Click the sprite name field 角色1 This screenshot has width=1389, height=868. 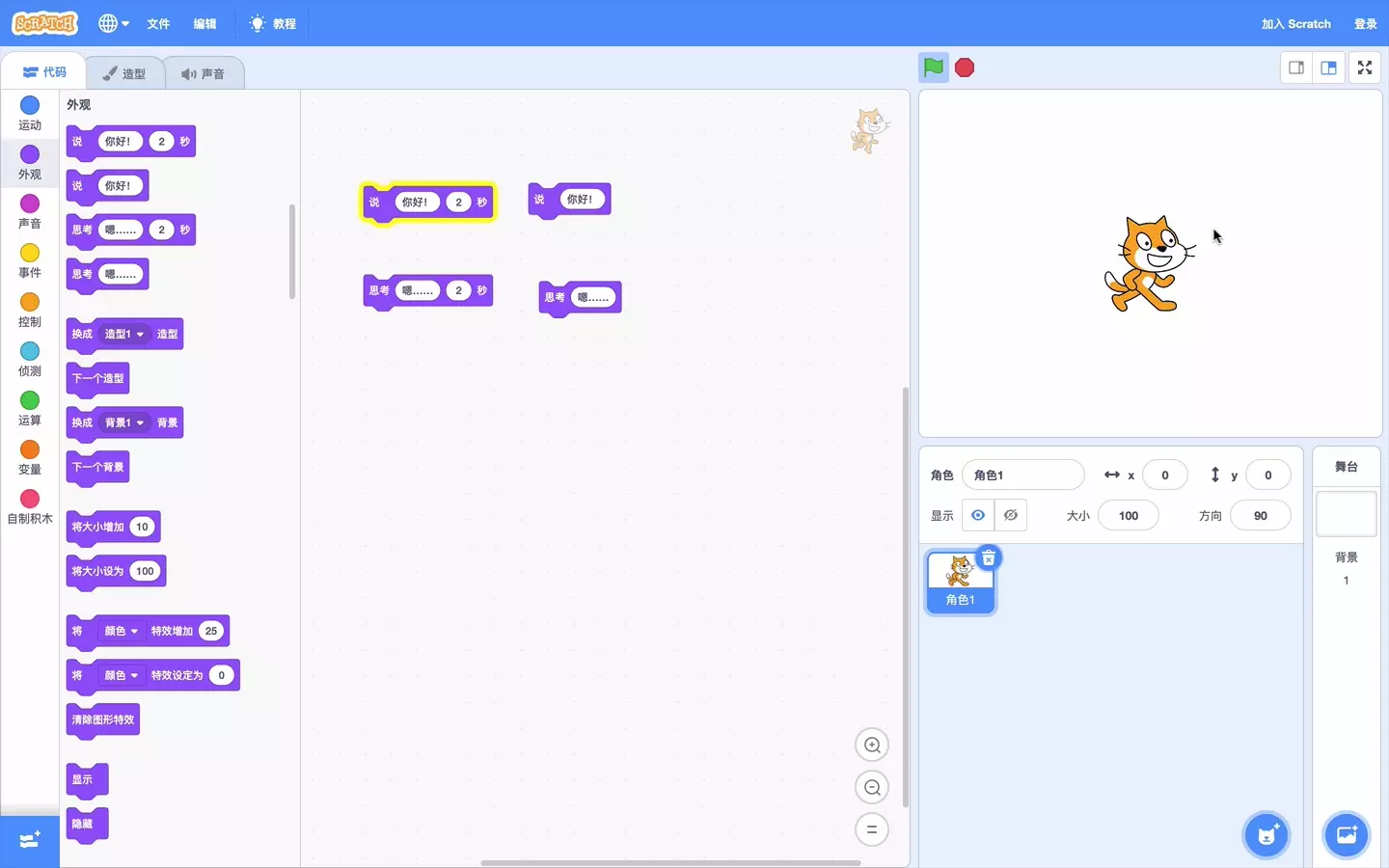1023,475
